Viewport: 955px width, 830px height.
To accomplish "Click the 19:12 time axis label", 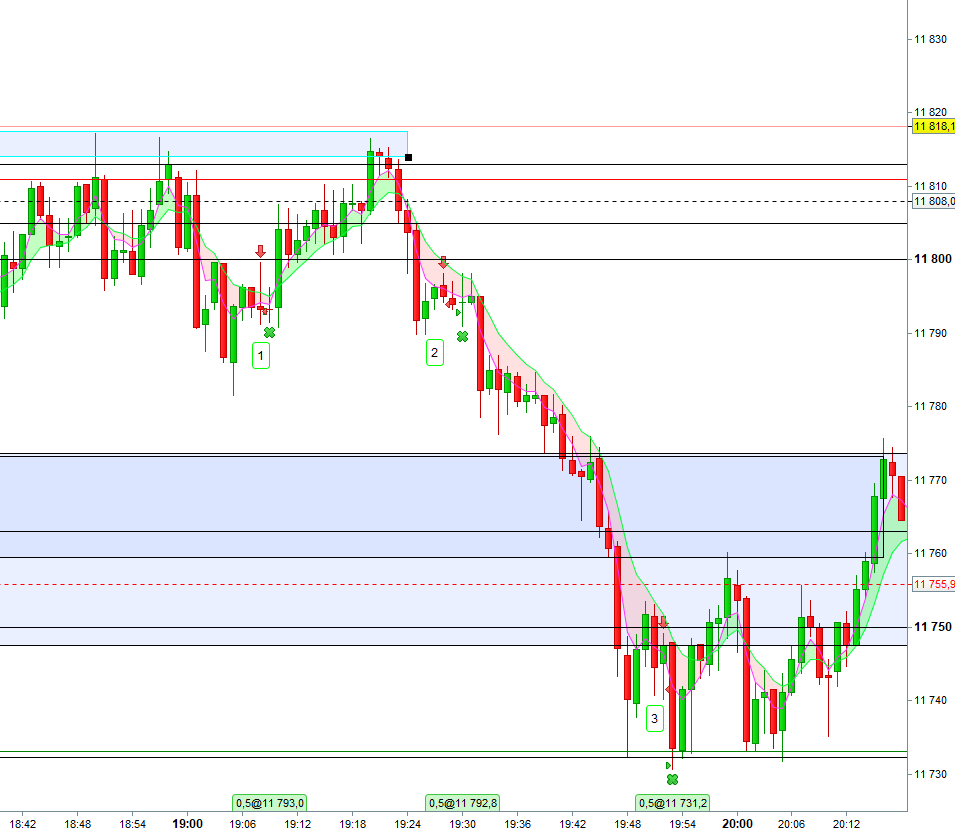I will pos(297,824).
